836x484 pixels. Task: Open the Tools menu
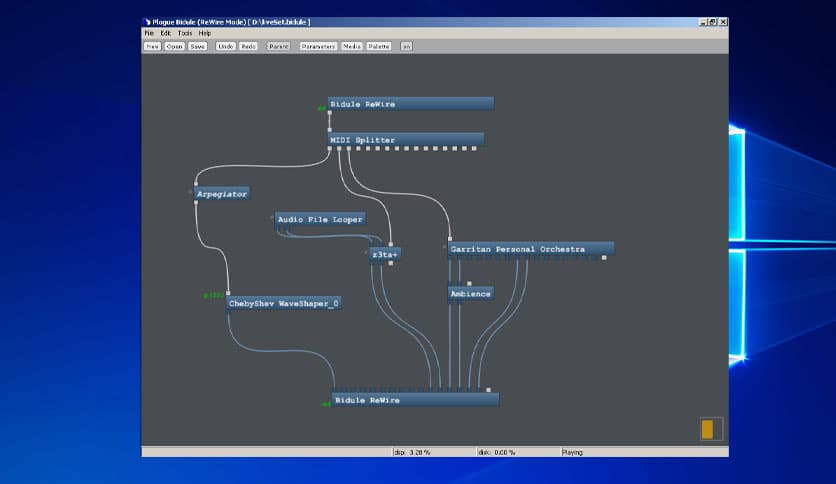tap(185, 33)
